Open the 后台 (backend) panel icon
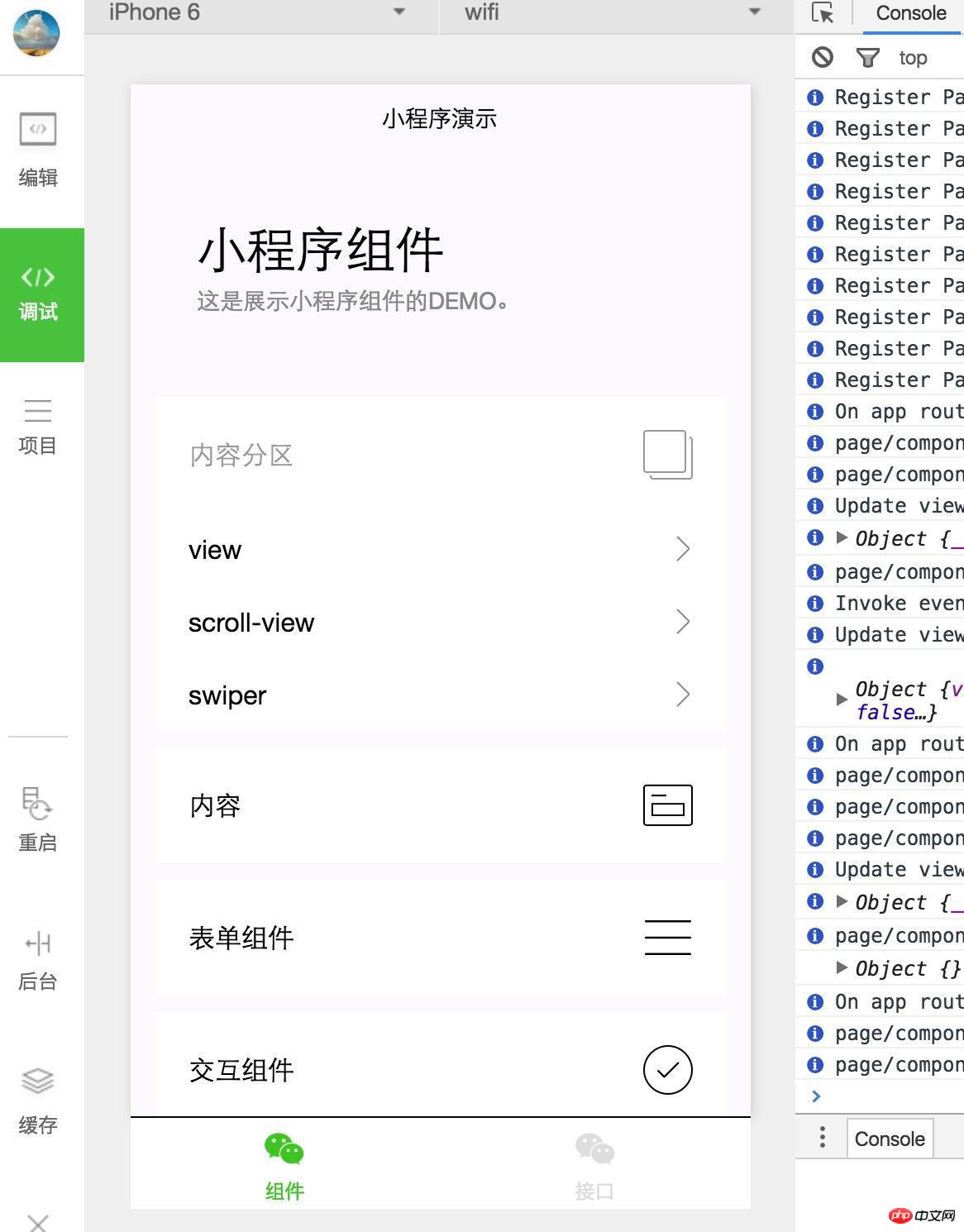This screenshot has width=964, height=1232. [37, 943]
